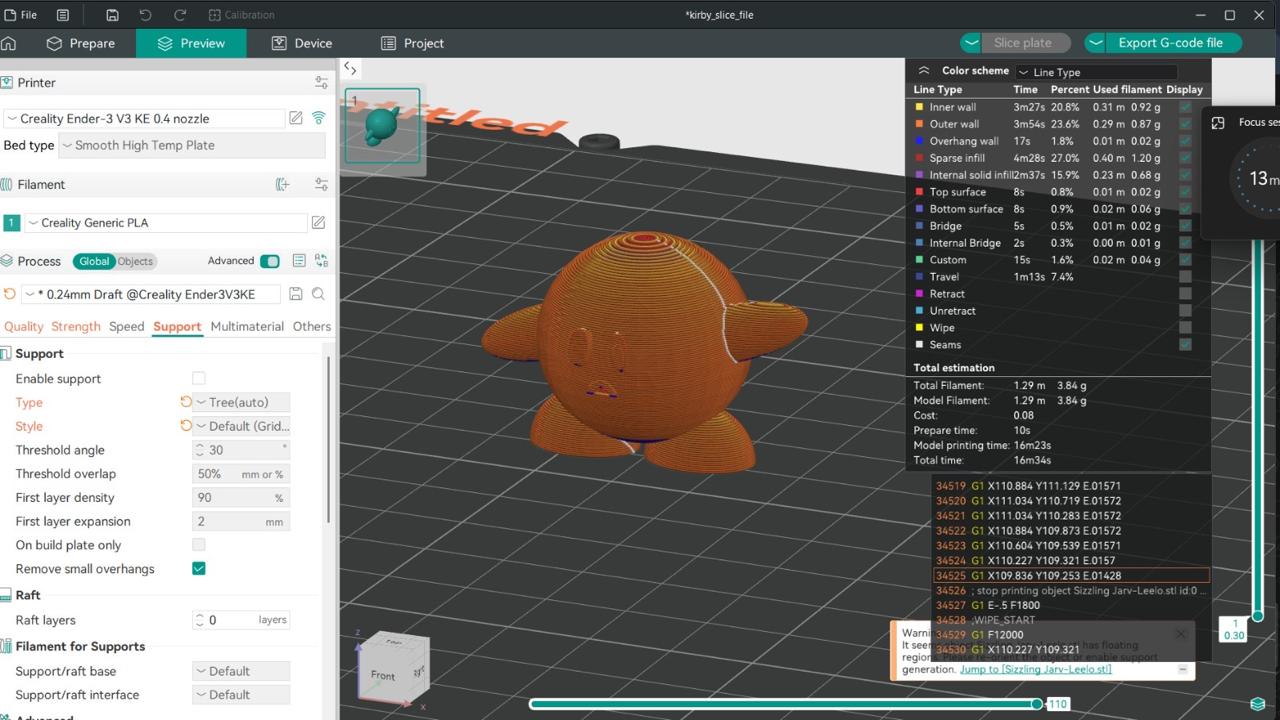1280x720 pixels.
Task: Open the support Style dropdown
Action: (x=241, y=426)
